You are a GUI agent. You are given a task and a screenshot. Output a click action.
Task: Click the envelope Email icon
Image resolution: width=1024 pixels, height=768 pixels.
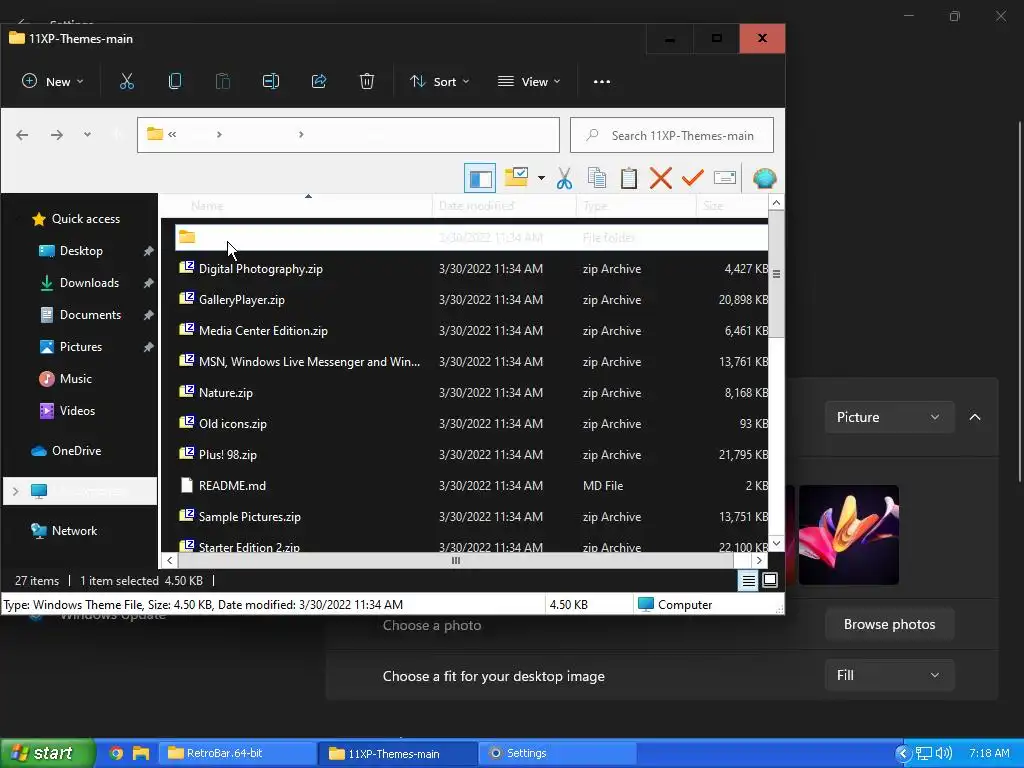tap(725, 178)
